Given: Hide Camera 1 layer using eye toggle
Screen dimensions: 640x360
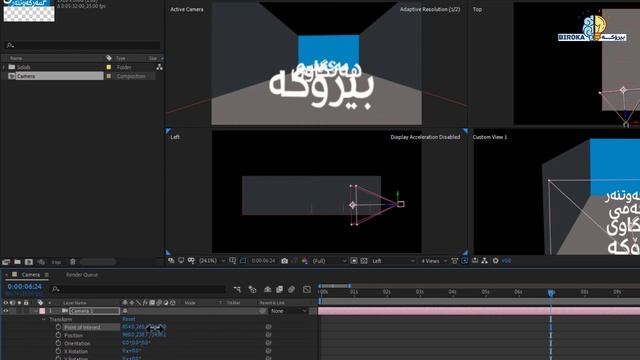Looking at the screenshot, I should 5,311.
